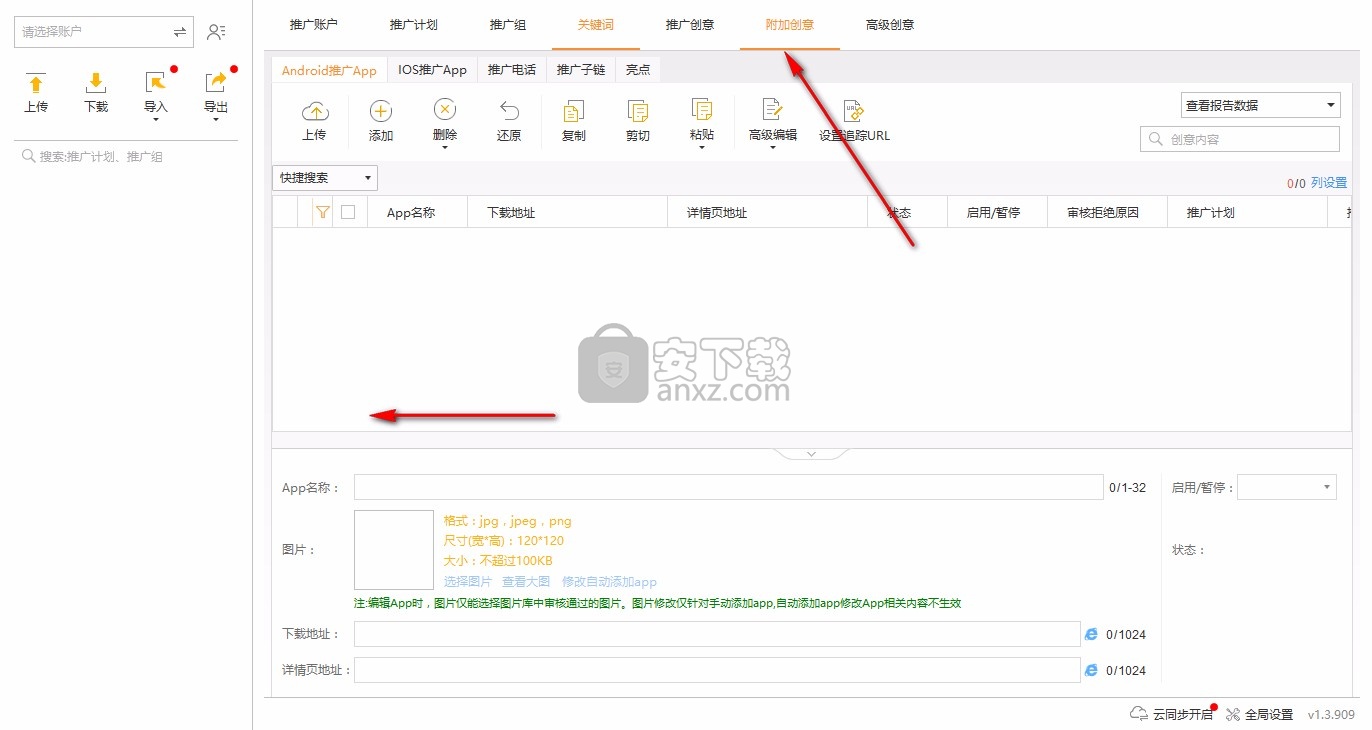The height and width of the screenshot is (730, 1372).
Task: Sort by 审核拒绝原因 column header
Action: (x=1107, y=212)
